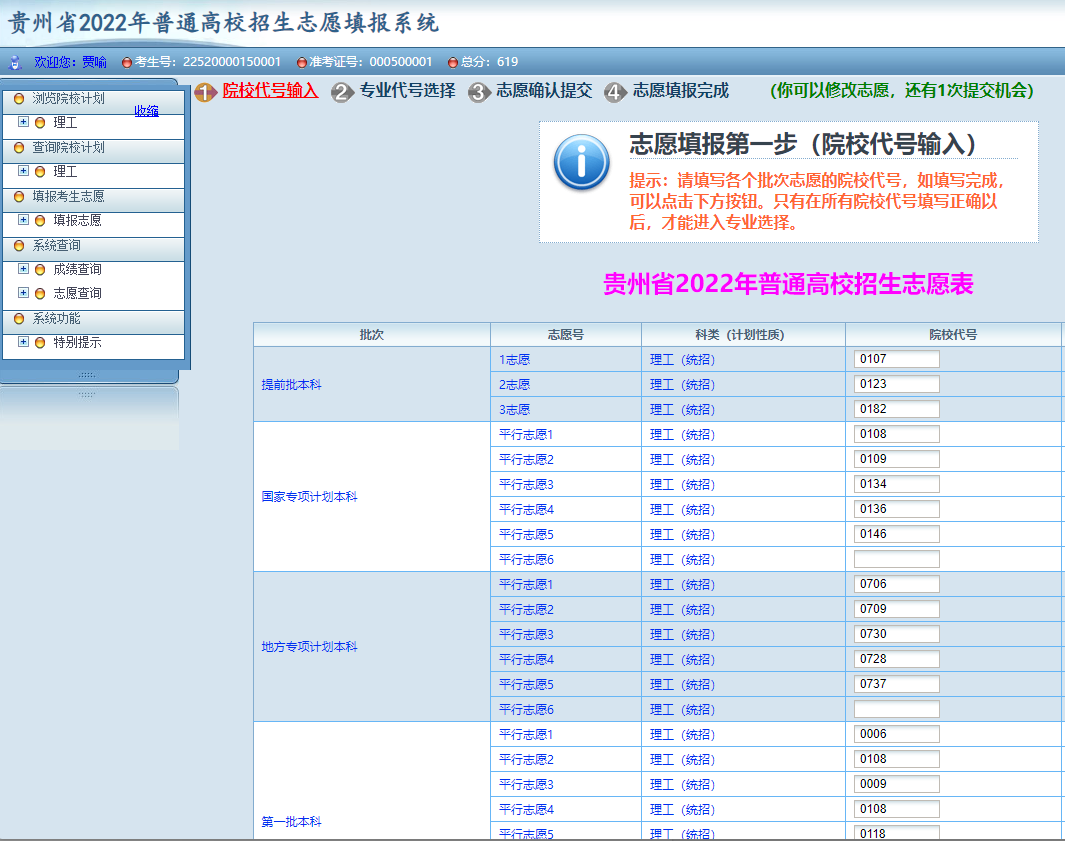Click the 收缩 collapse link
The width and height of the screenshot is (1065, 841).
146,111
